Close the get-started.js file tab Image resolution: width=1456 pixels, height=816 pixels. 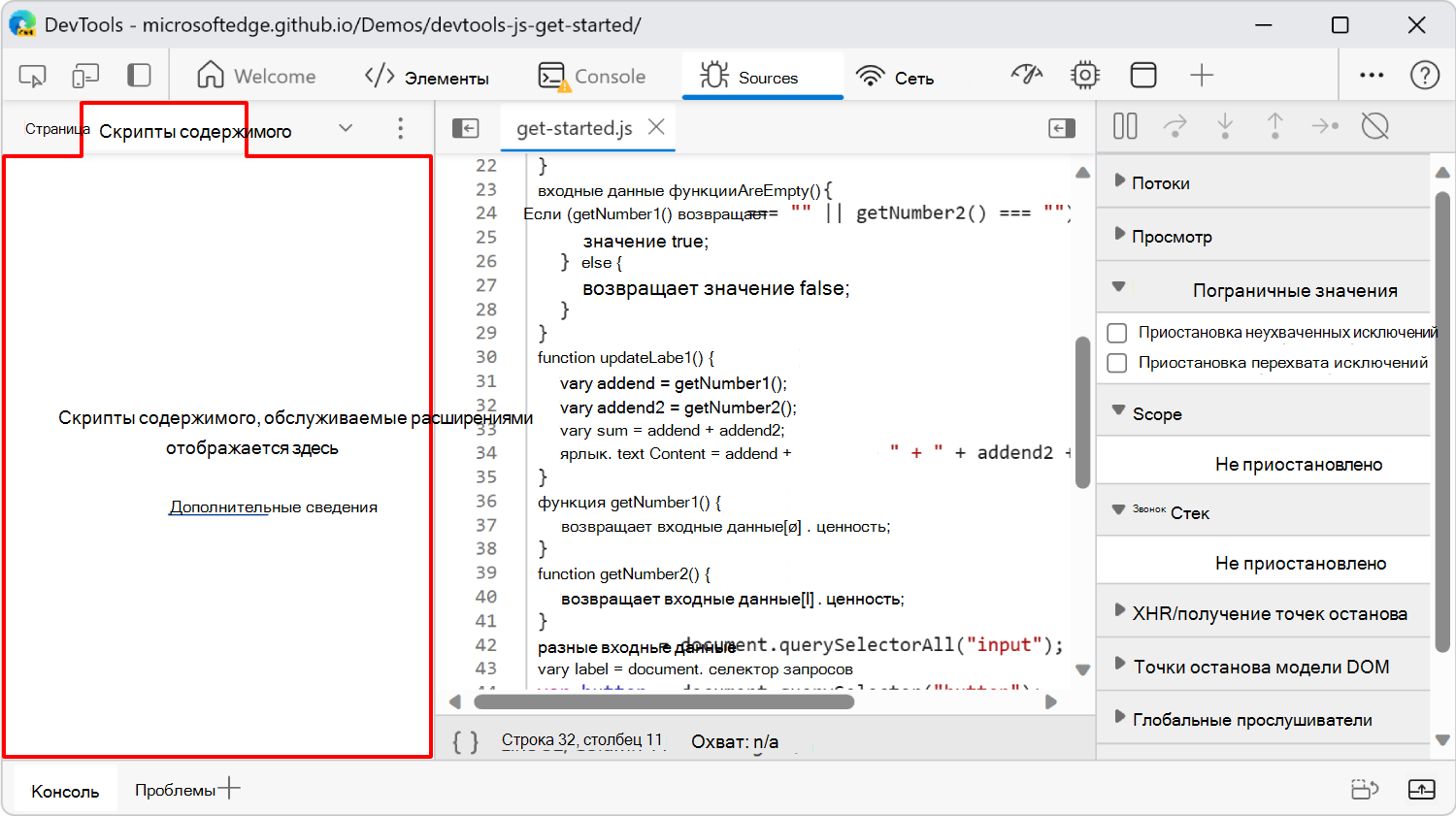click(656, 127)
